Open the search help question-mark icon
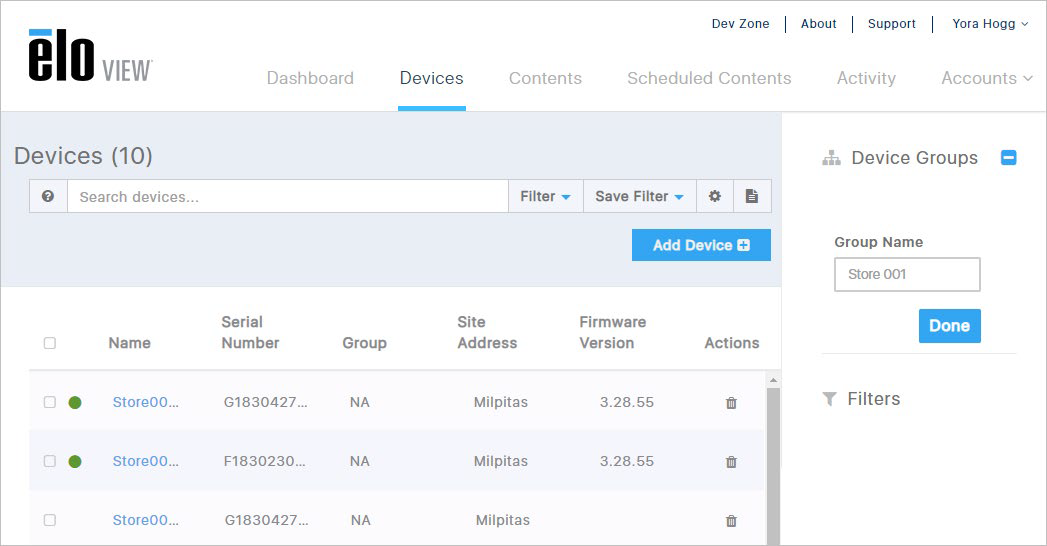 click(47, 196)
